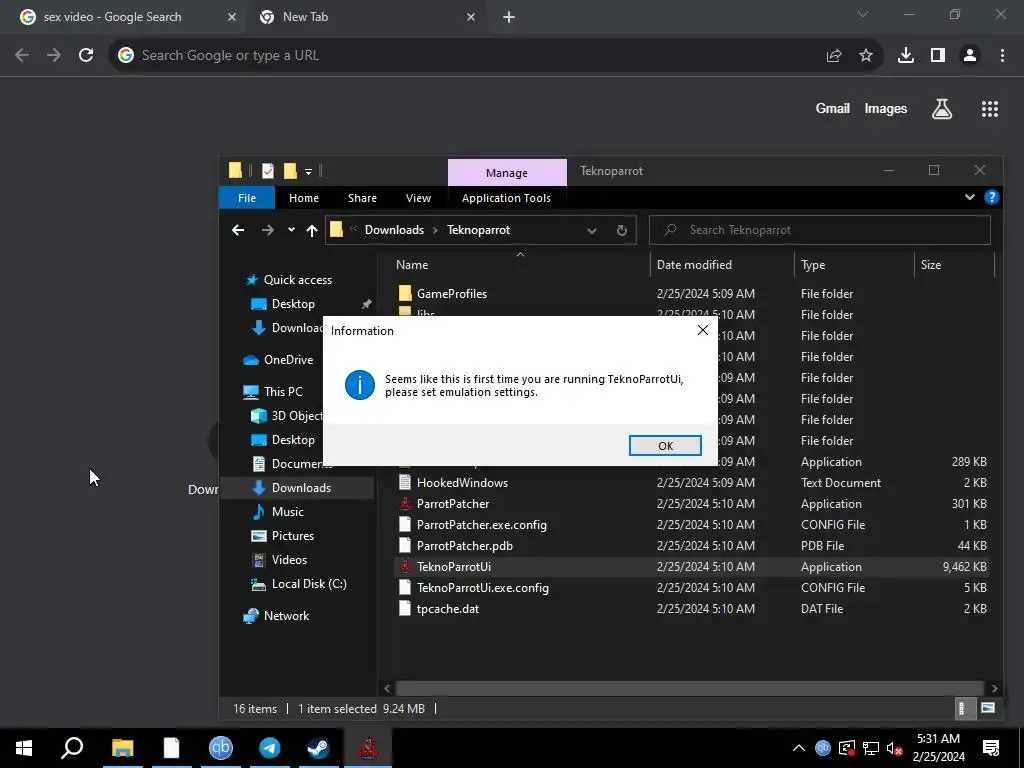Open a new Chrome tab
Image resolution: width=1024 pixels, height=768 pixels.
pos(509,18)
